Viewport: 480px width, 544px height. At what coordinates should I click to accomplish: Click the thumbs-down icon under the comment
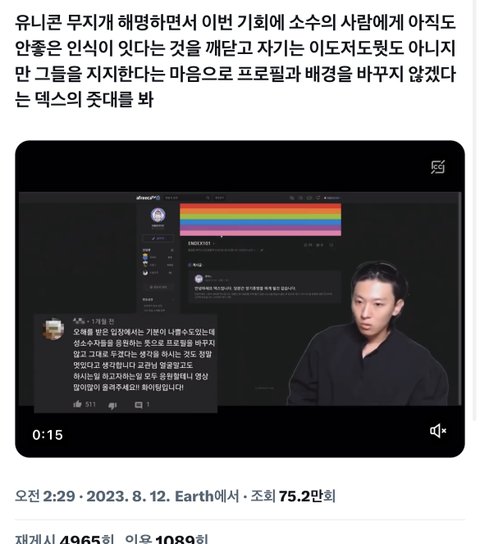(112, 405)
